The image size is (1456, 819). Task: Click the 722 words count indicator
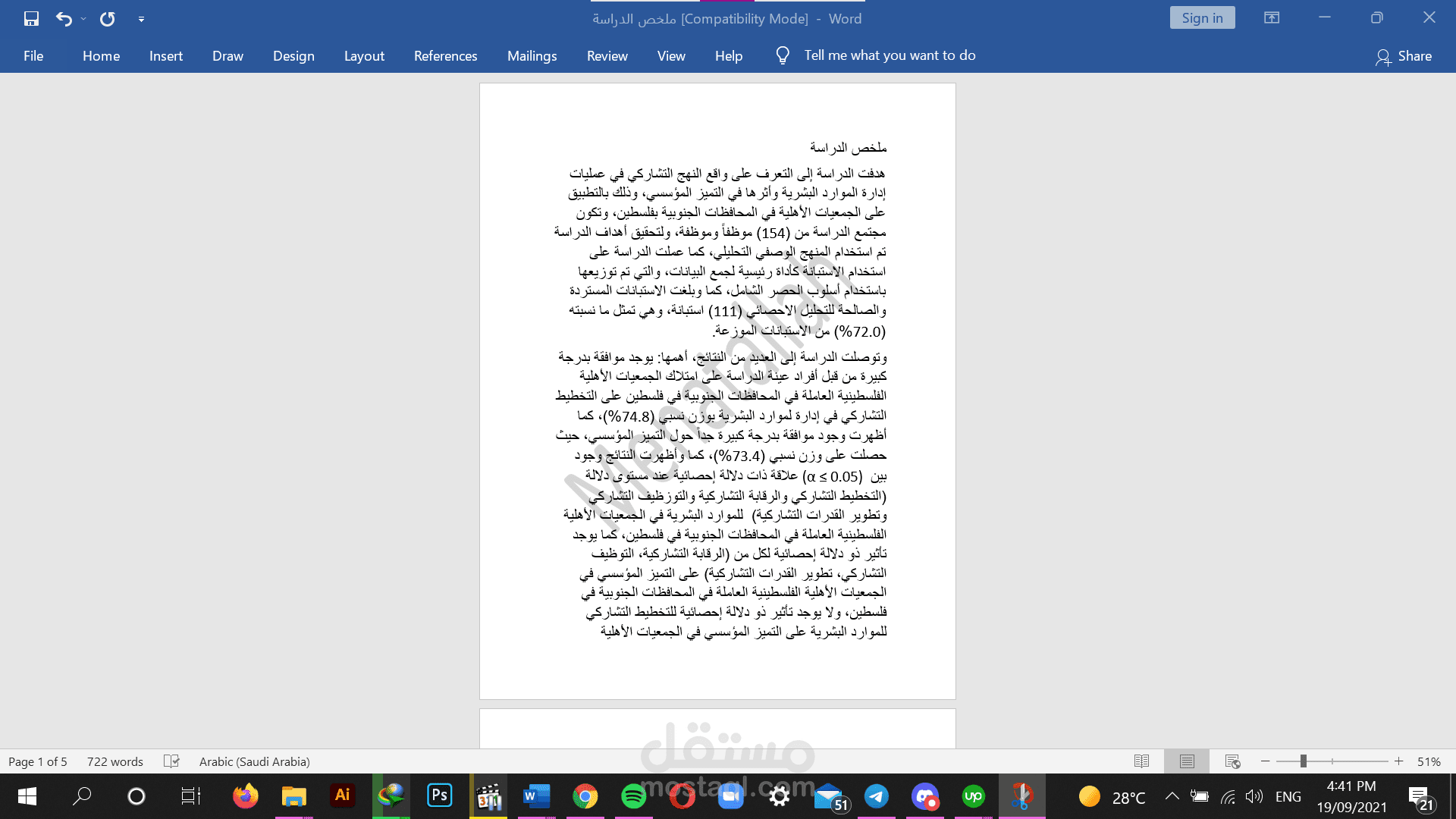[115, 761]
